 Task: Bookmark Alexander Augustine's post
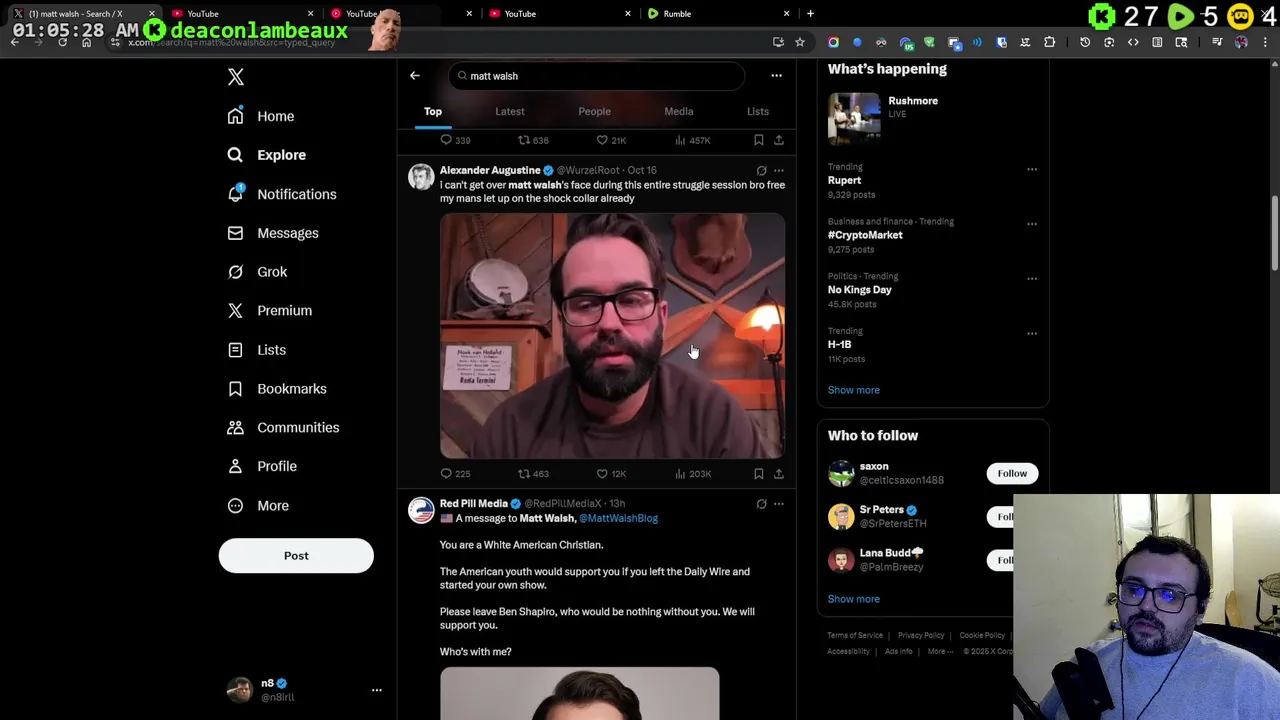point(759,474)
